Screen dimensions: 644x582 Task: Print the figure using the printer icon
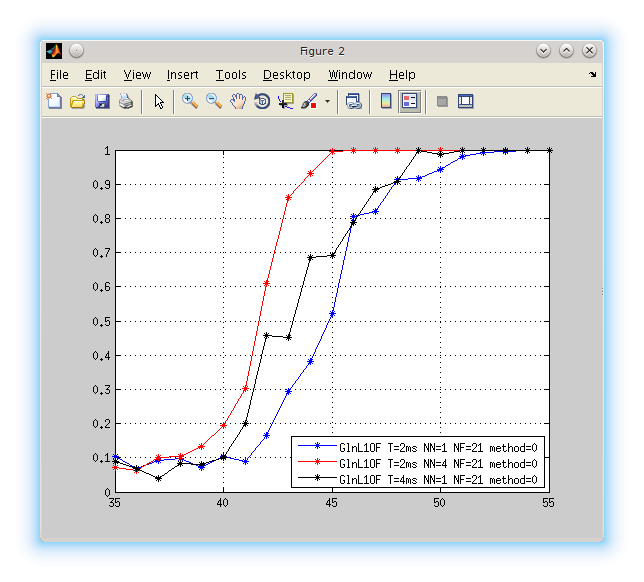coord(126,101)
